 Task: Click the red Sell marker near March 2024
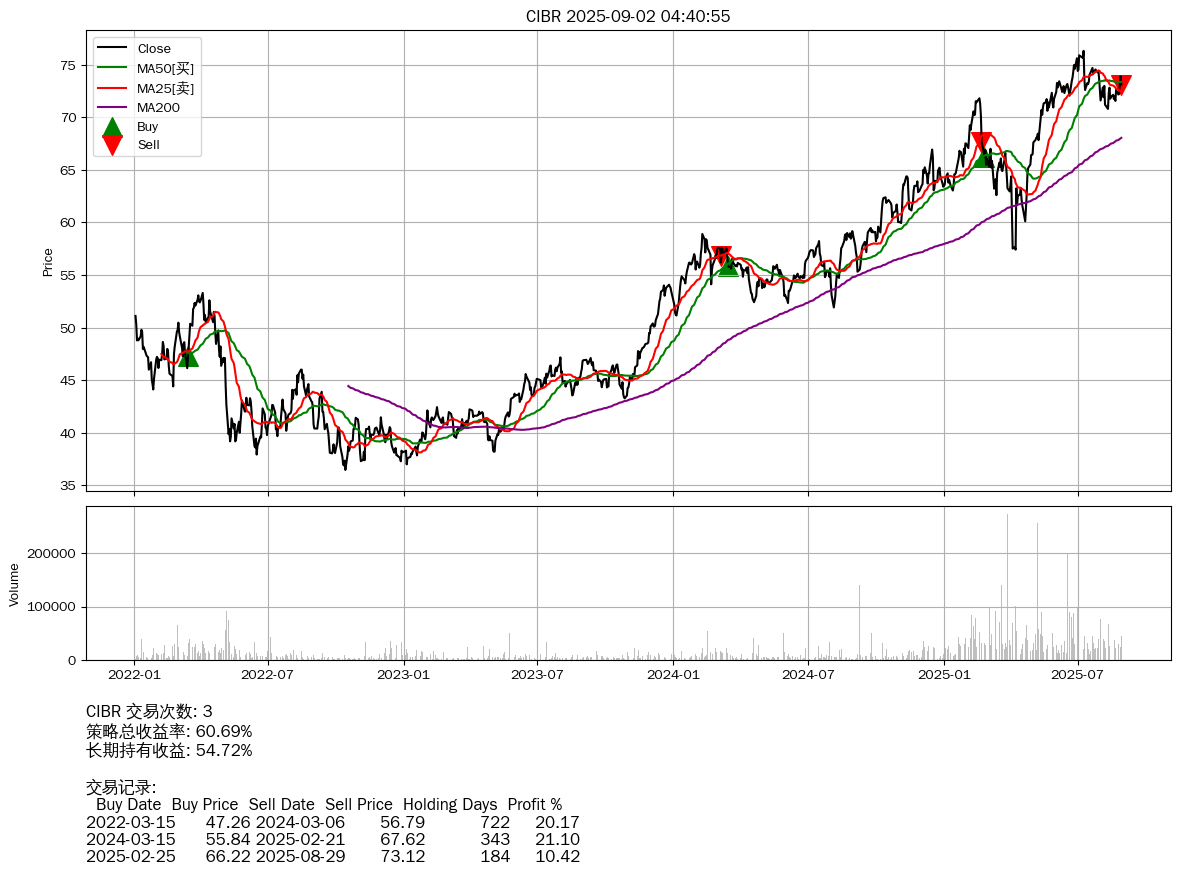coord(722,255)
